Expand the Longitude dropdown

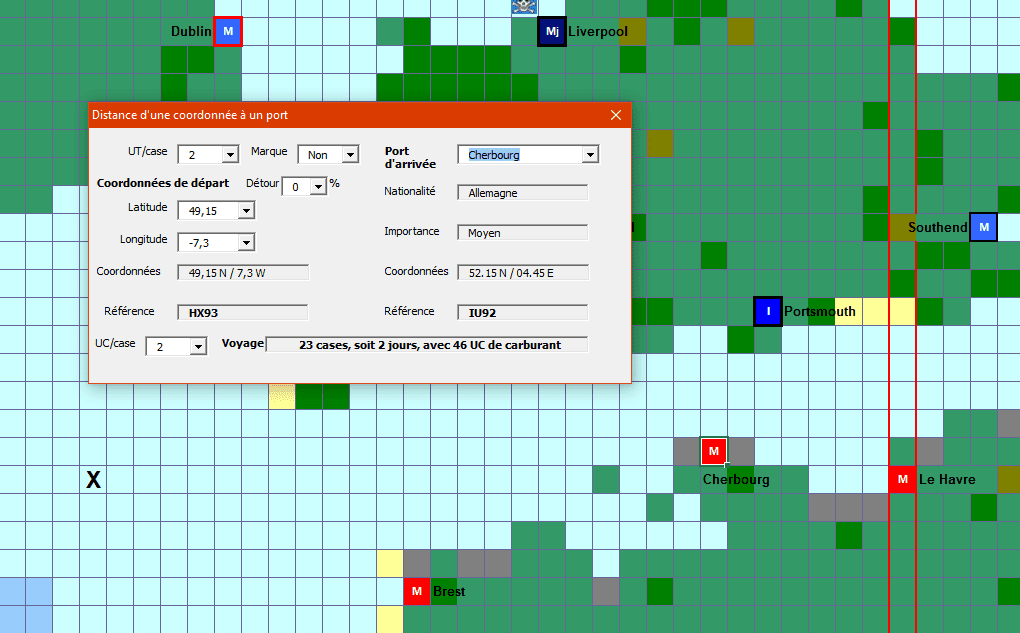tap(246, 243)
